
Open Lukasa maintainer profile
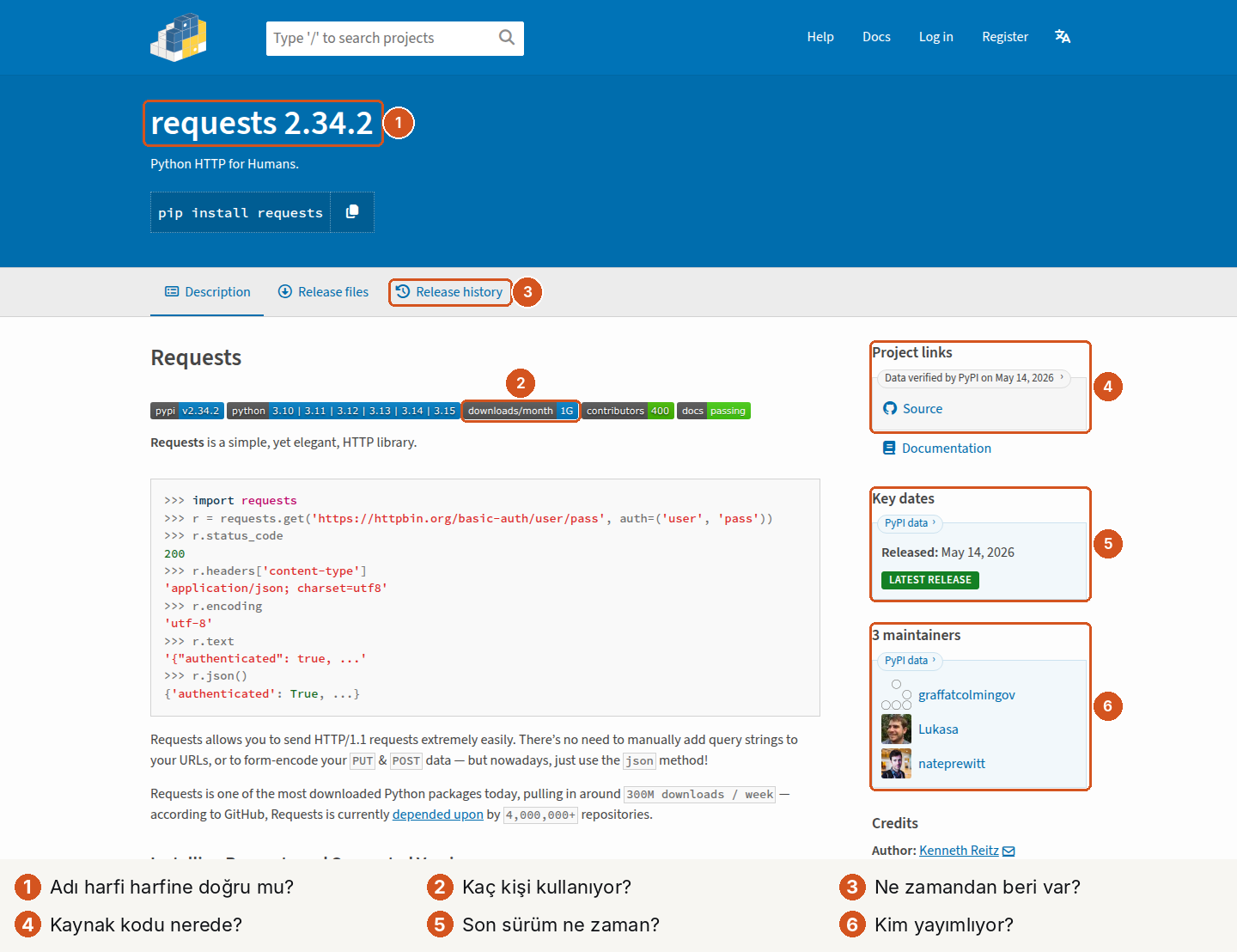click(x=938, y=729)
